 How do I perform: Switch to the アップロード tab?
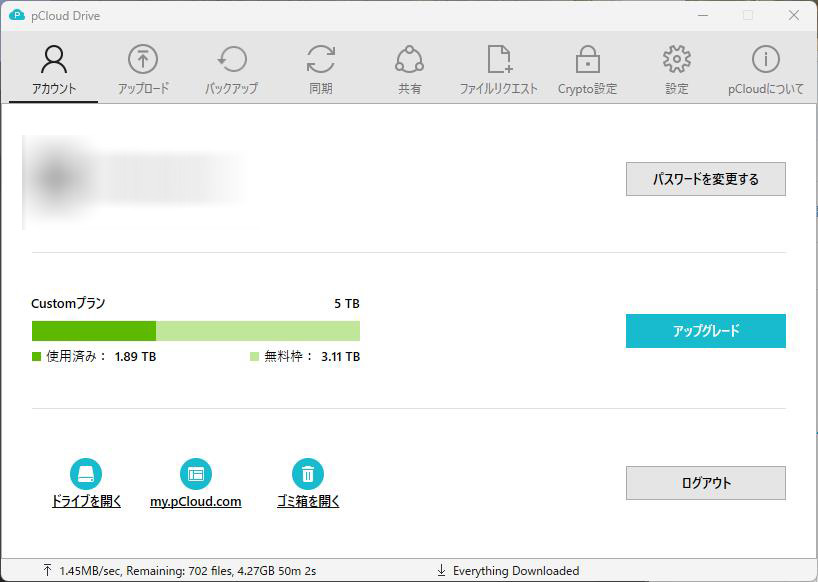coord(143,69)
